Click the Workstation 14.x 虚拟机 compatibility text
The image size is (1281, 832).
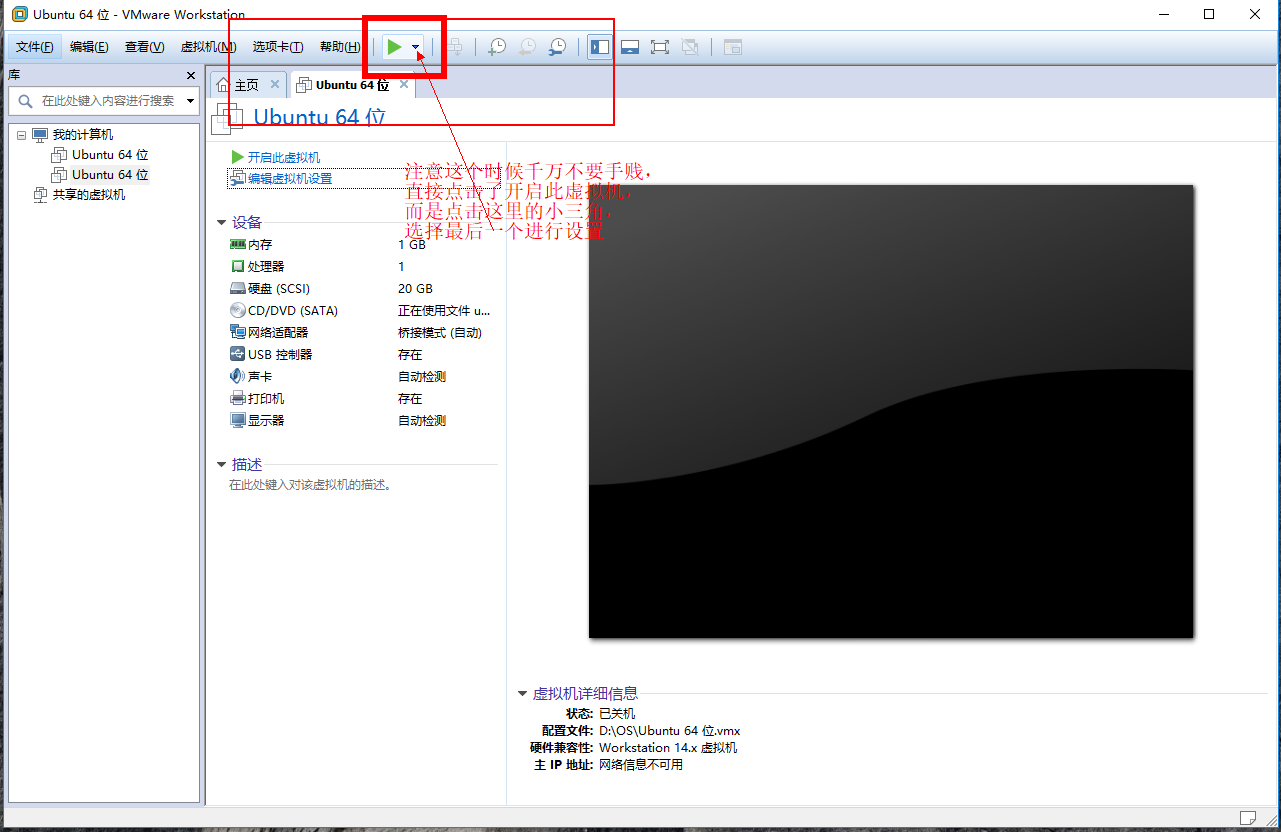(668, 748)
